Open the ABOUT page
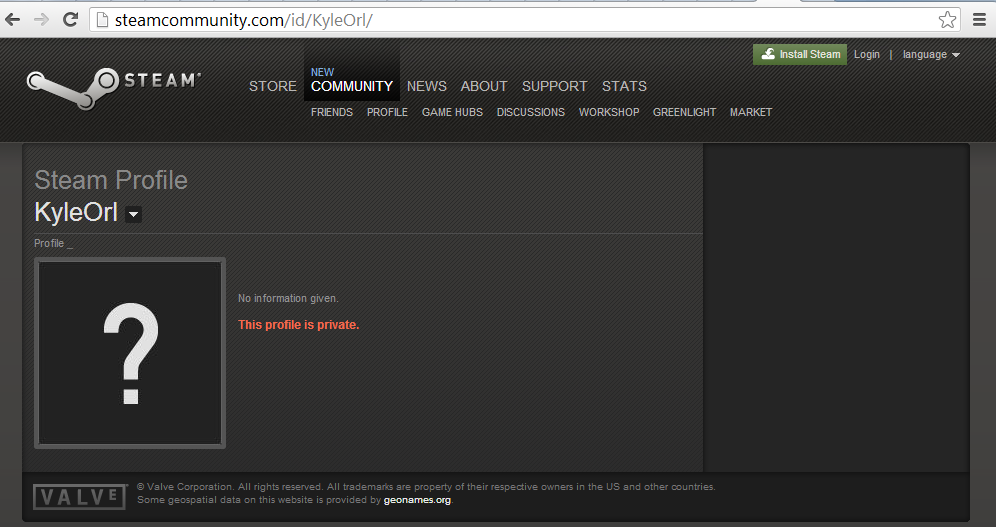Screen dimensions: 996x527 [484, 86]
